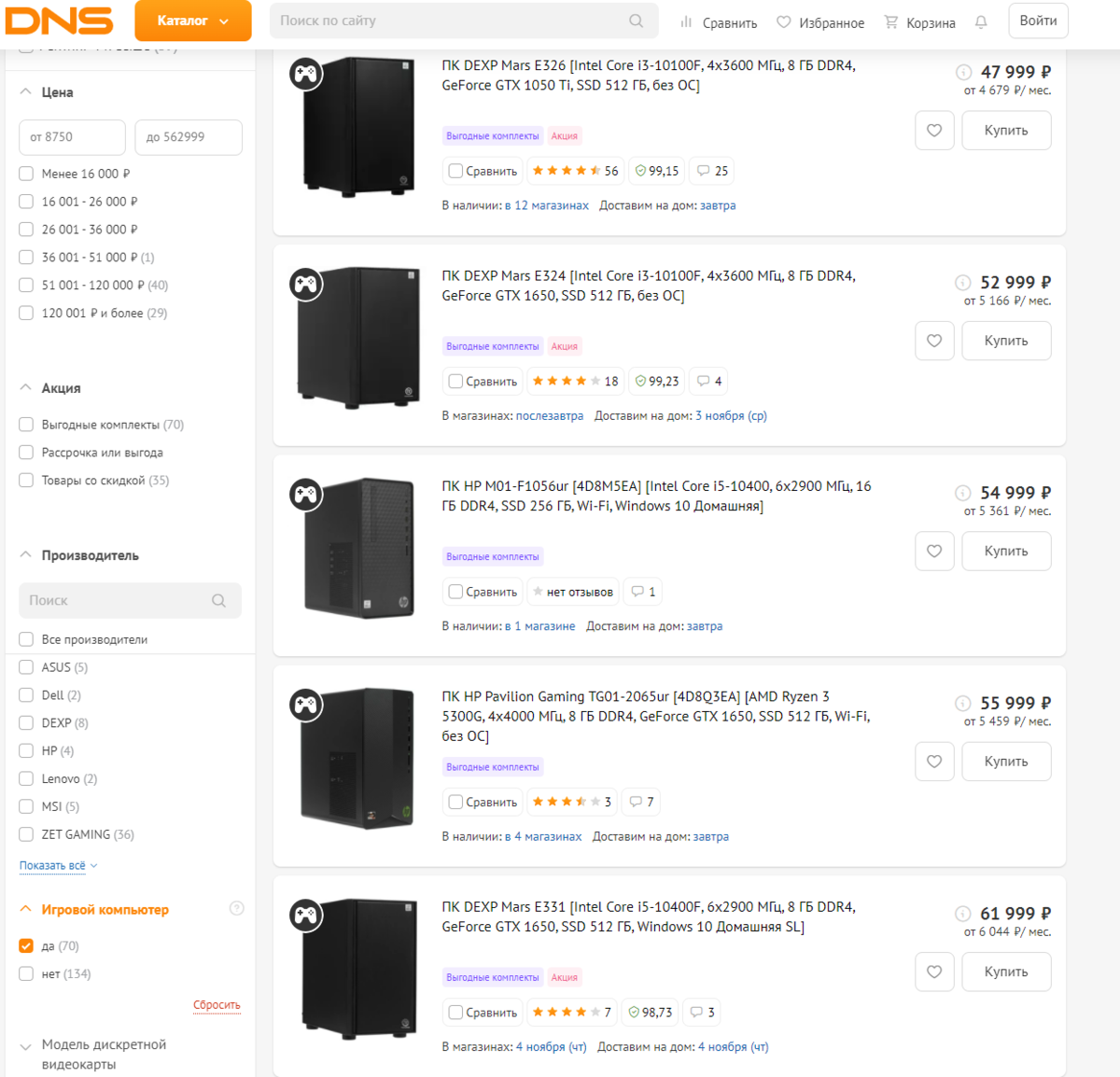
Task: Add HP Pavilion Gaming TG01 to favorites heart
Action: 934,762
